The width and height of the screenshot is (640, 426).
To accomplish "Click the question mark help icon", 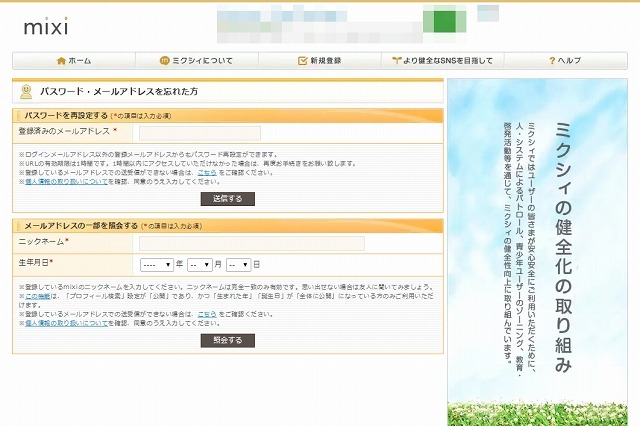I will click(x=552, y=61).
